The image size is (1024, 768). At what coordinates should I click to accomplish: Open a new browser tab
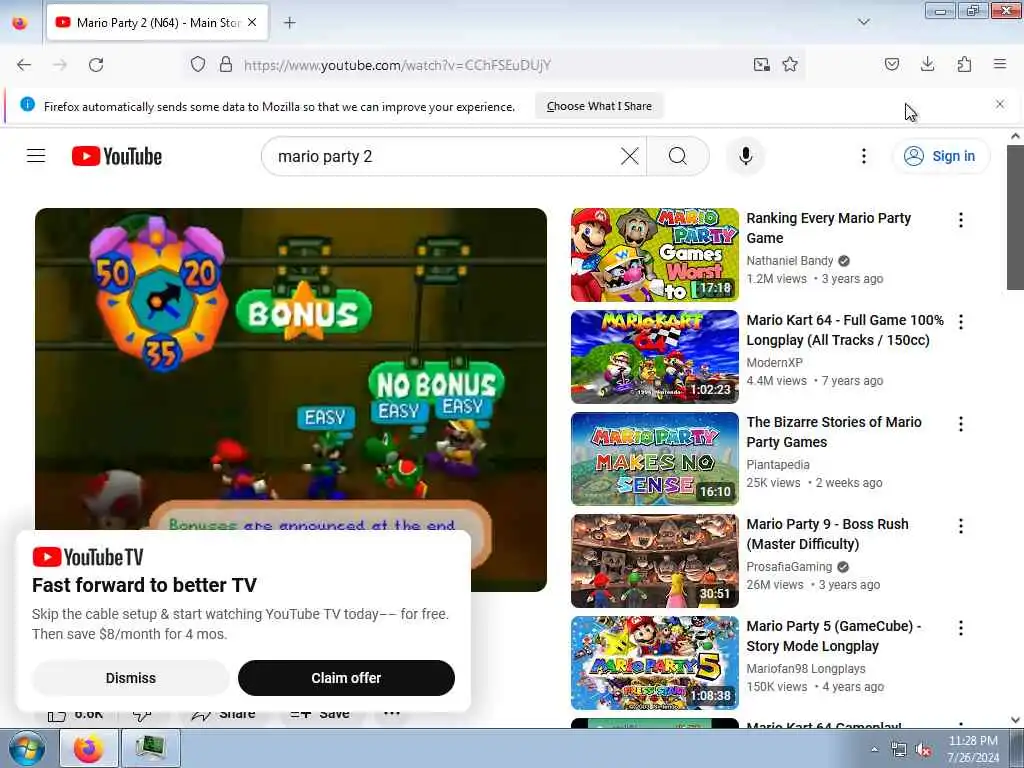pyautogui.click(x=289, y=23)
